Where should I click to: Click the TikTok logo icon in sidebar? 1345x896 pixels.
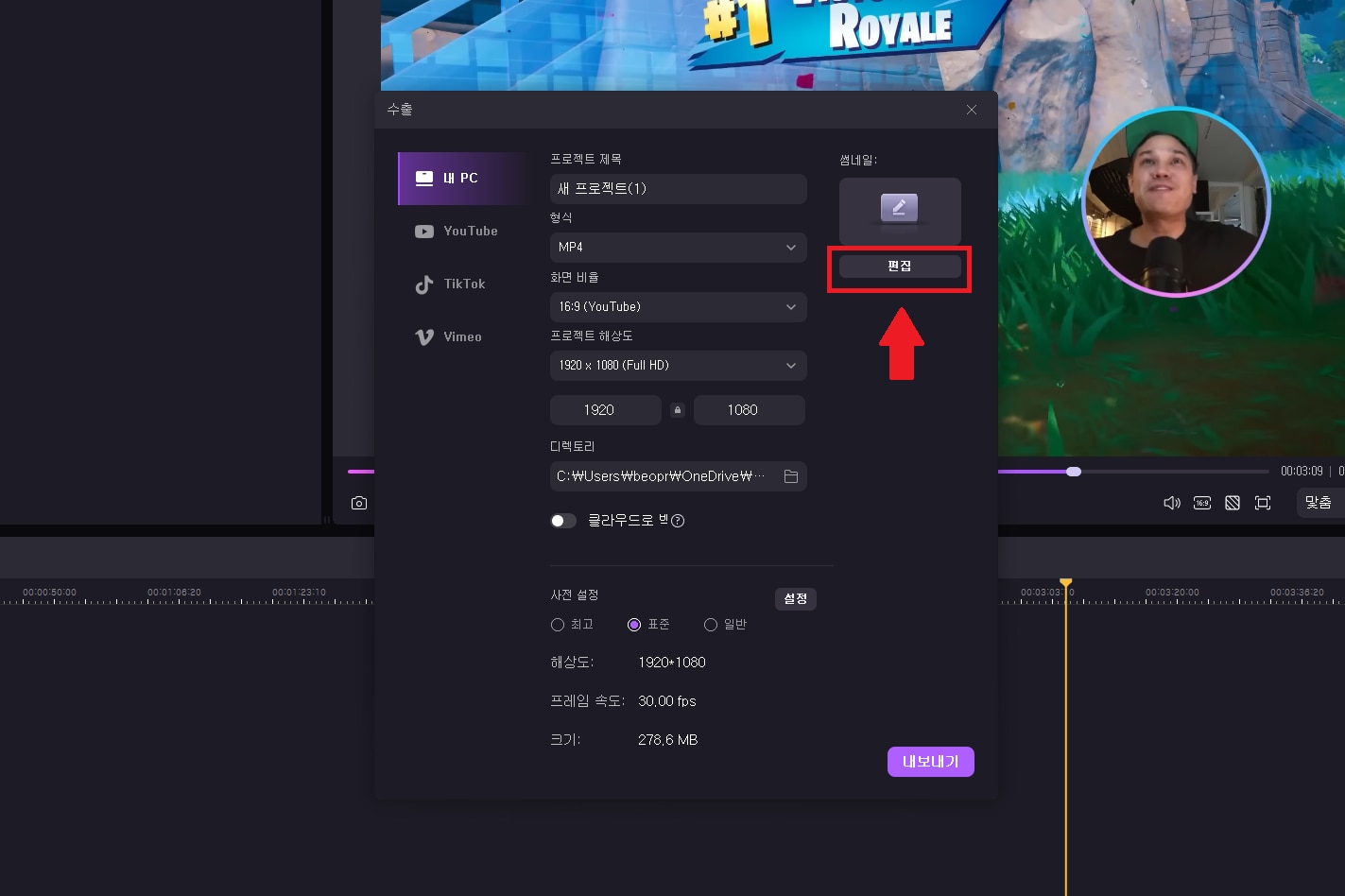(x=424, y=284)
